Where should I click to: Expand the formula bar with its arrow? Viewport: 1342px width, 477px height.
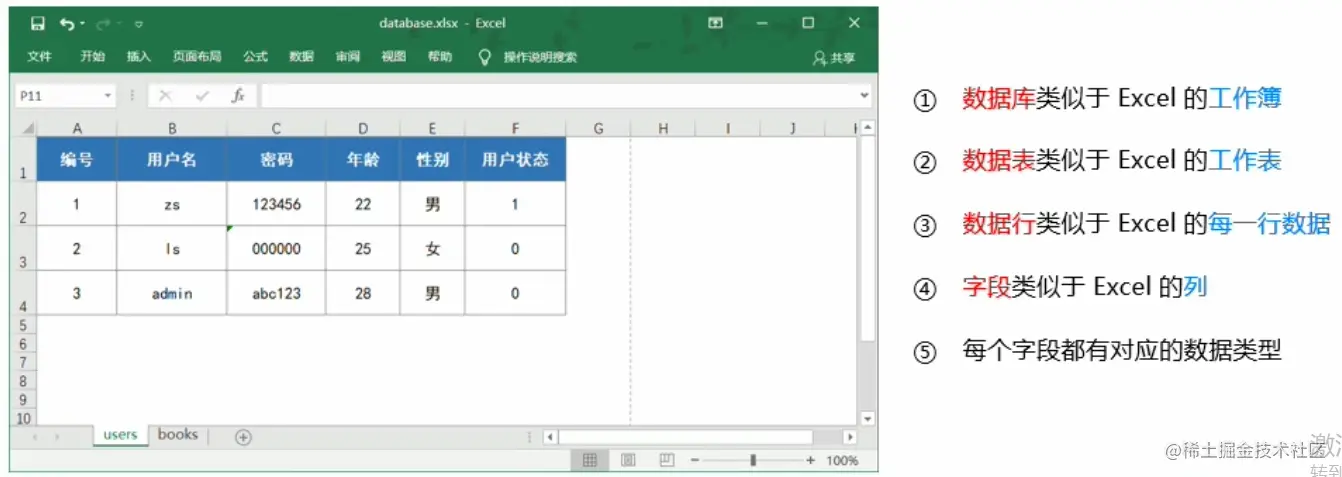(865, 96)
